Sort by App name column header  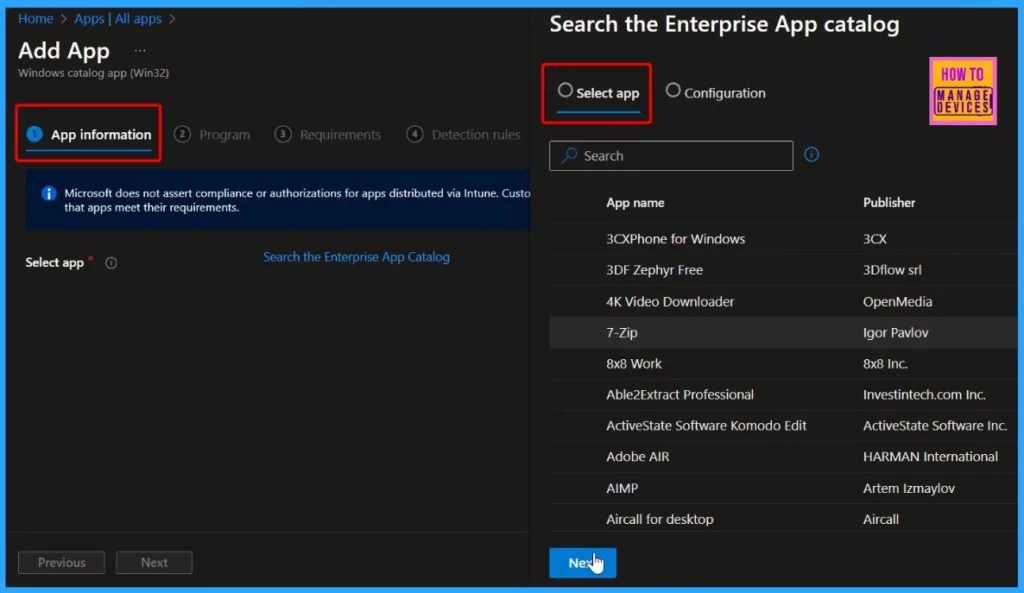click(x=635, y=202)
